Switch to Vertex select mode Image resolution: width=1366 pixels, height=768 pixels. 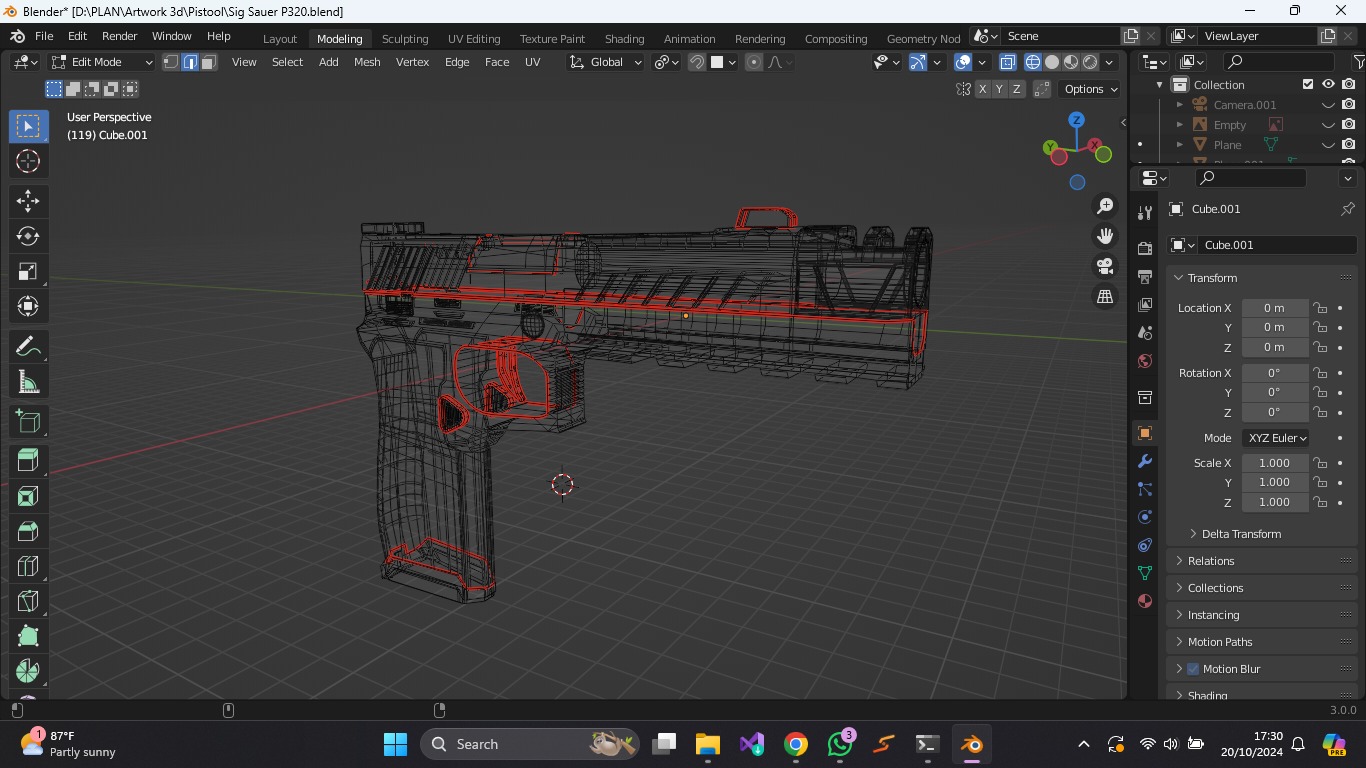point(171,62)
